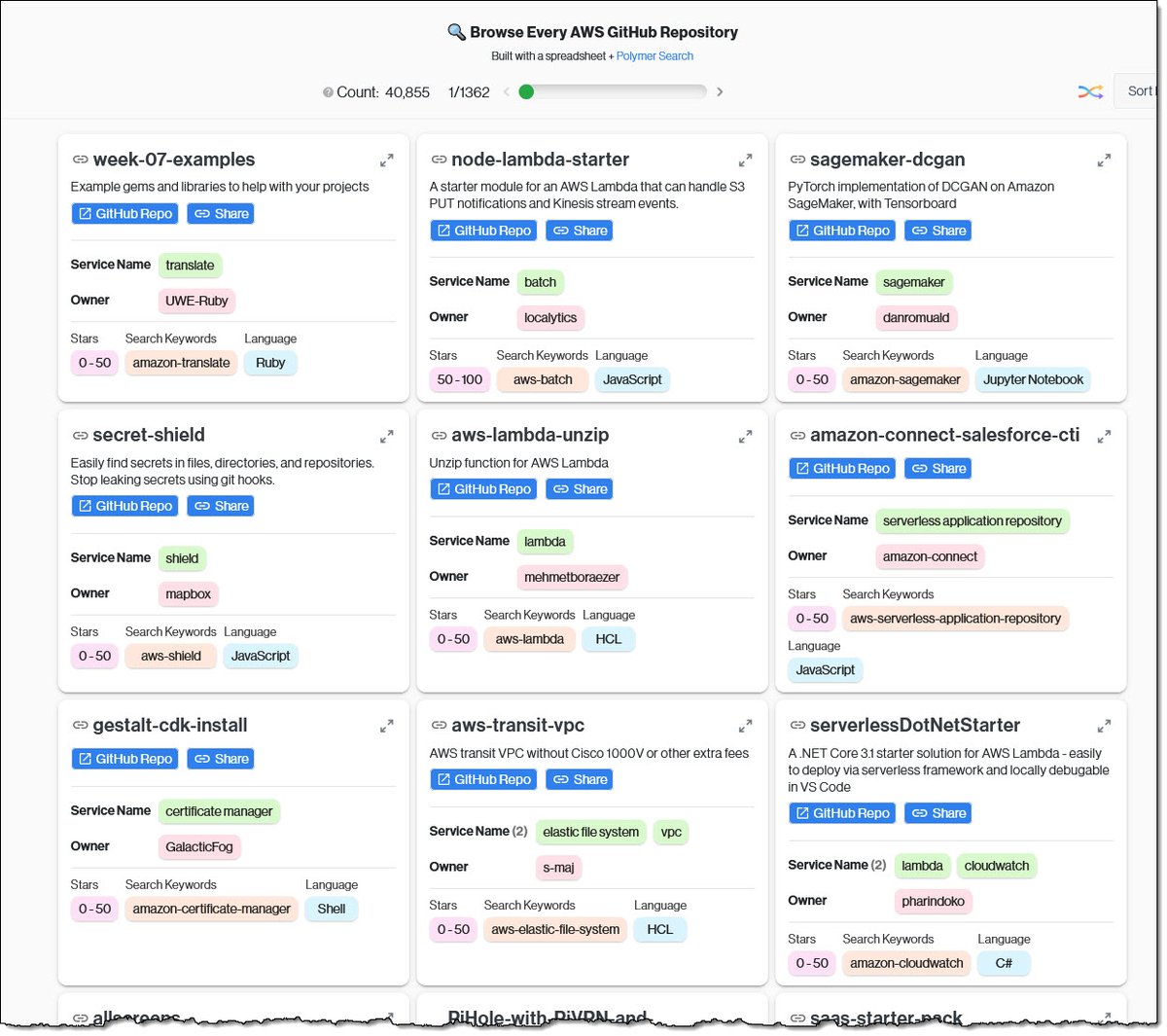Viewport: 1167px width, 1036px height.
Task: Select the 'Jupyter Notebook' language tag
Action: tap(1033, 380)
